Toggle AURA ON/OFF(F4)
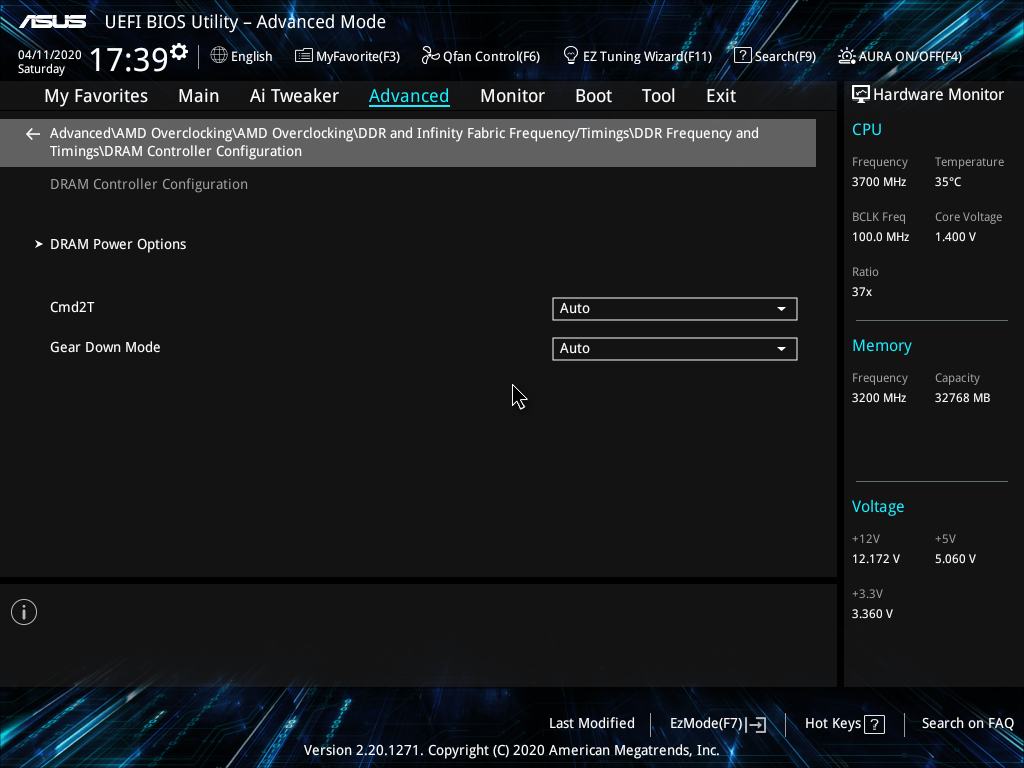The width and height of the screenshot is (1024, 768). coord(900,56)
